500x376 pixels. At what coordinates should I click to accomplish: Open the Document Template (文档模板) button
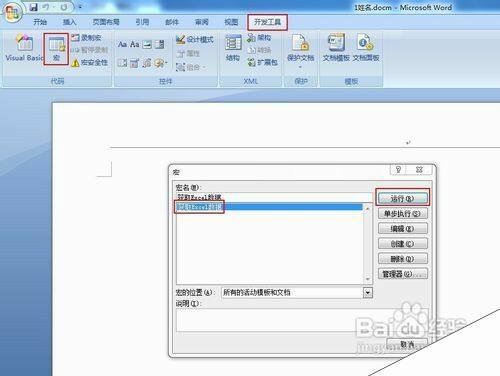[336, 48]
